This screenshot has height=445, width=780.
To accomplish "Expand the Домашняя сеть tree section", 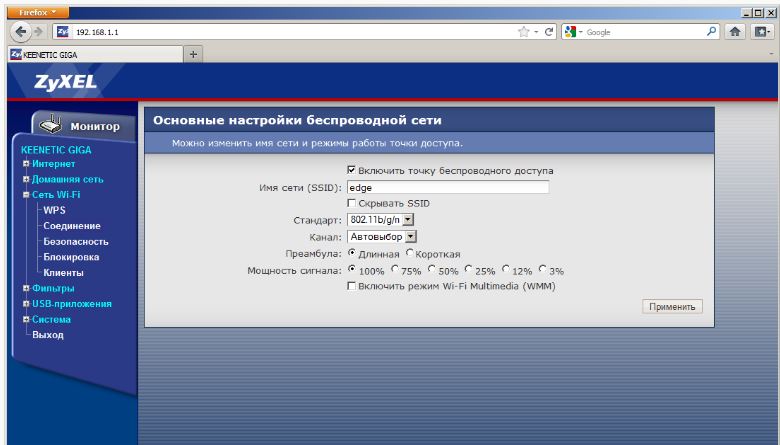I will point(26,179).
